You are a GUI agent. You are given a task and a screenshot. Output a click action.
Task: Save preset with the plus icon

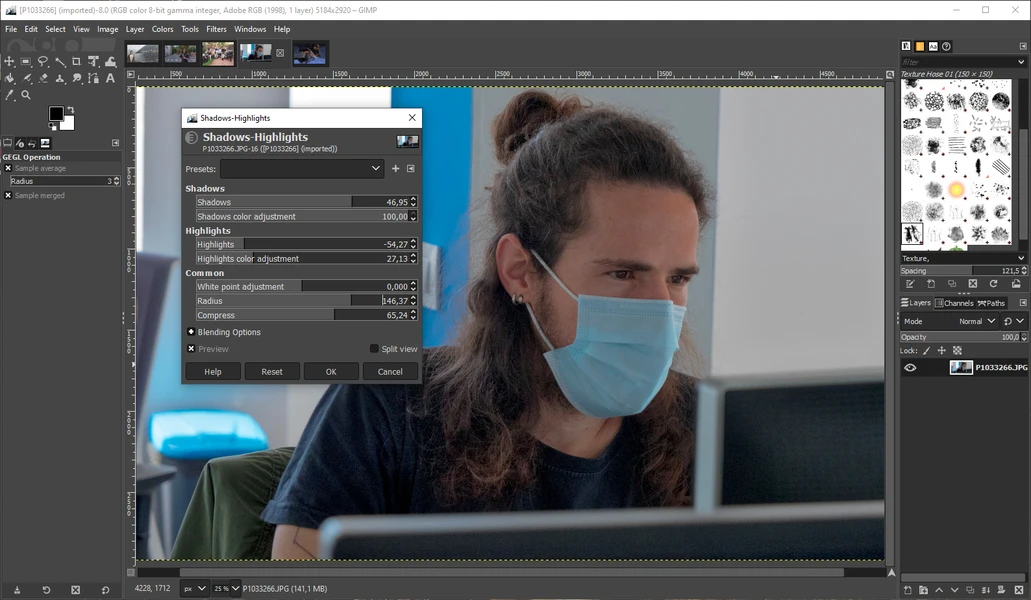click(395, 169)
